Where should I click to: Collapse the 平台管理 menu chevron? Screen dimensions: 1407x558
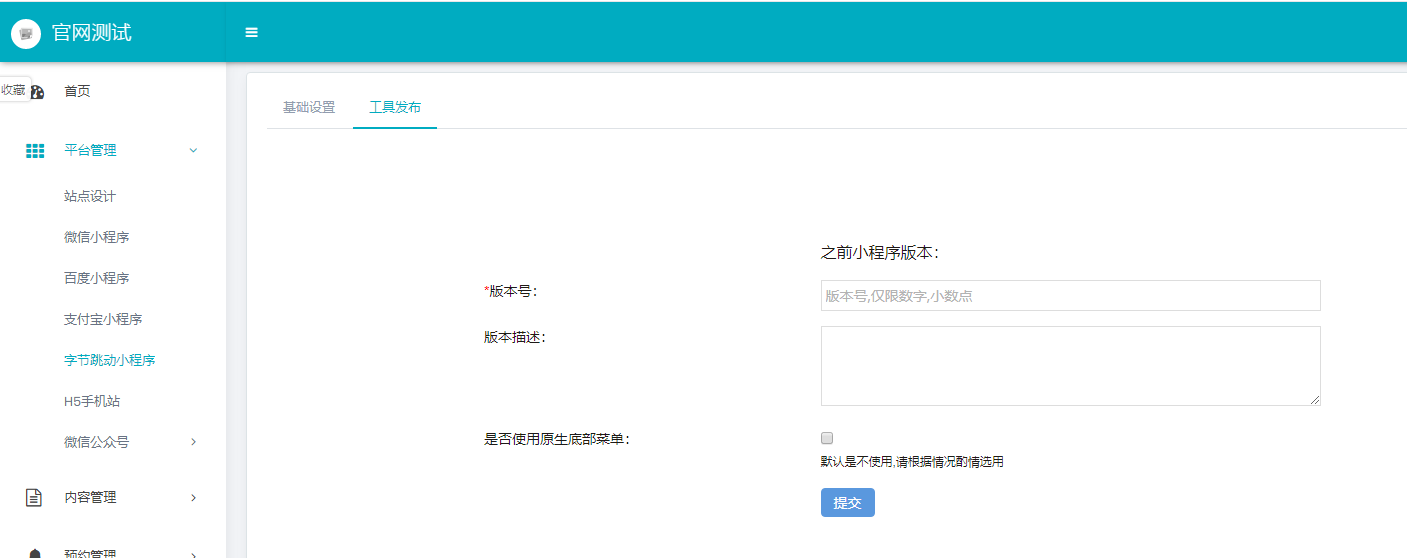pyautogui.click(x=193, y=151)
